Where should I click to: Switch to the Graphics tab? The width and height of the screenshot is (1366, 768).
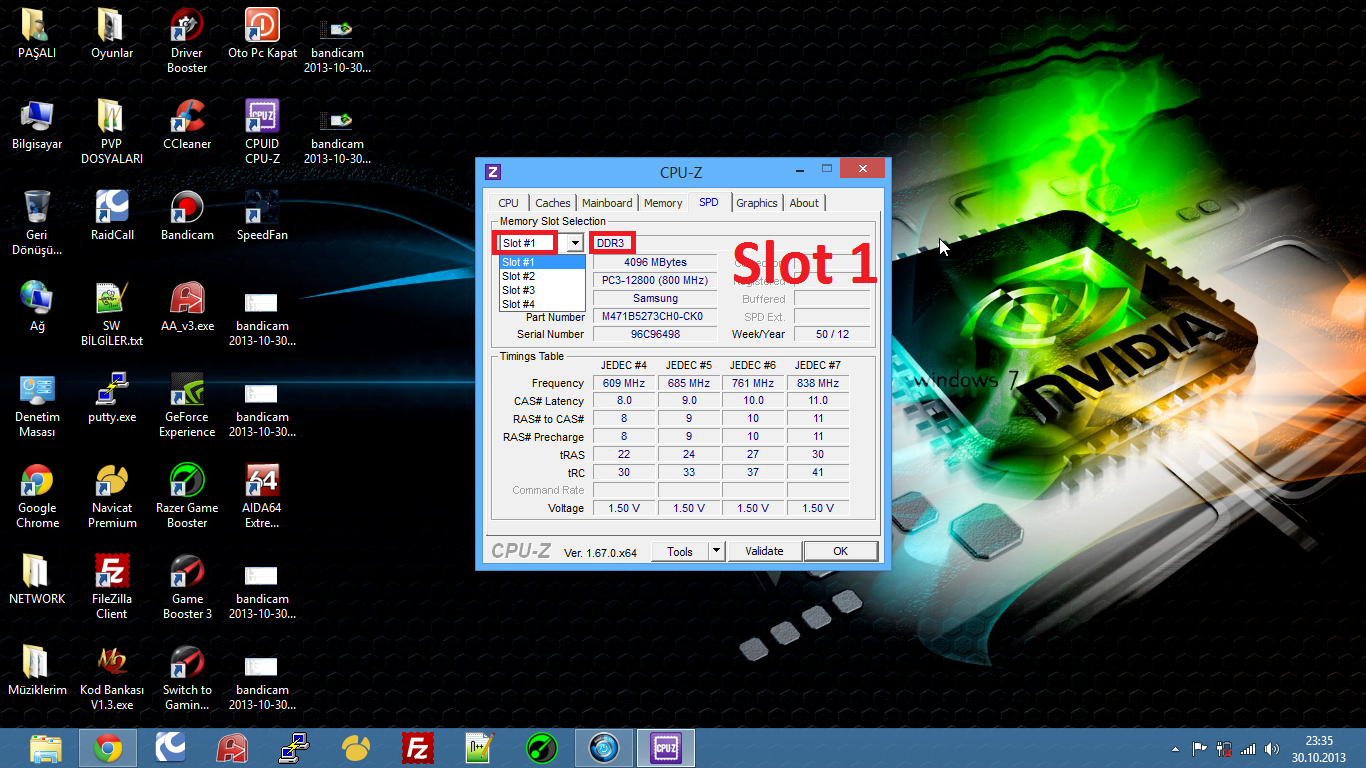coord(757,203)
